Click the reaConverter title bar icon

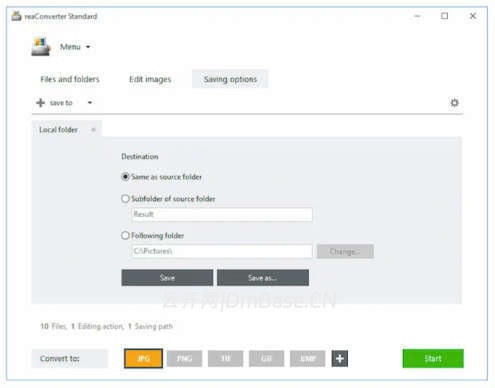click(16, 16)
